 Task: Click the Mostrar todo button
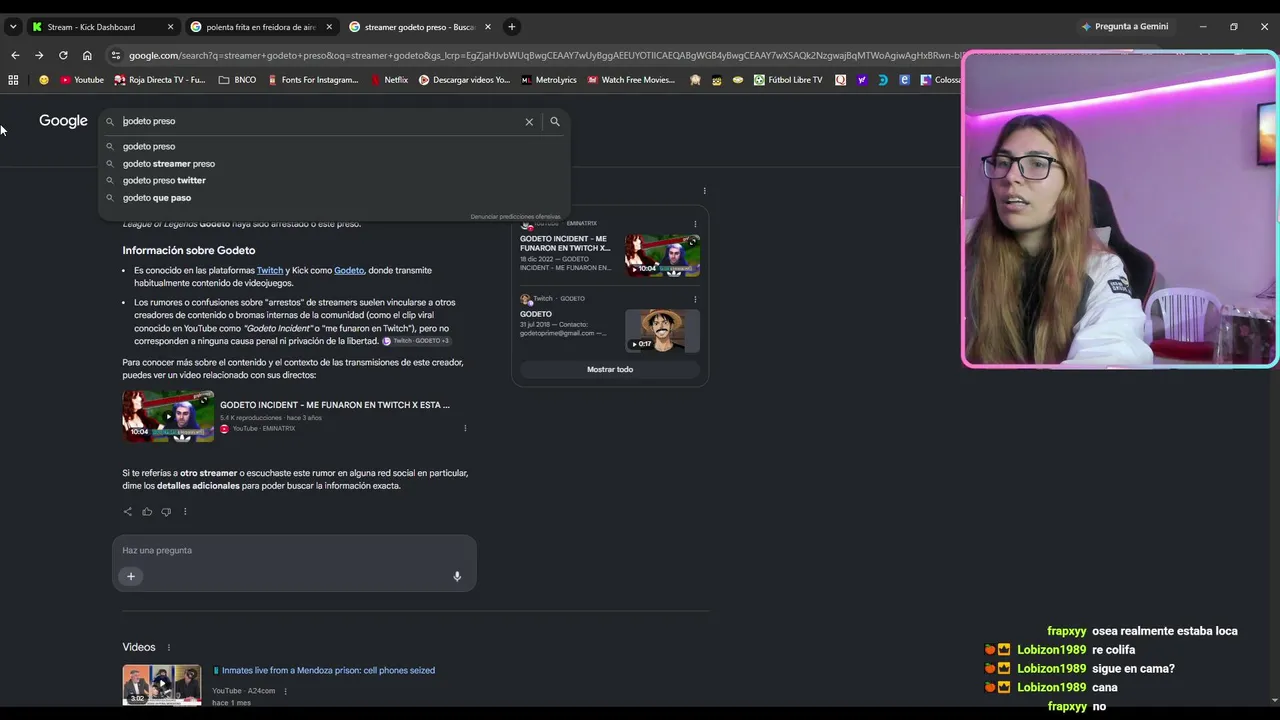coord(610,370)
